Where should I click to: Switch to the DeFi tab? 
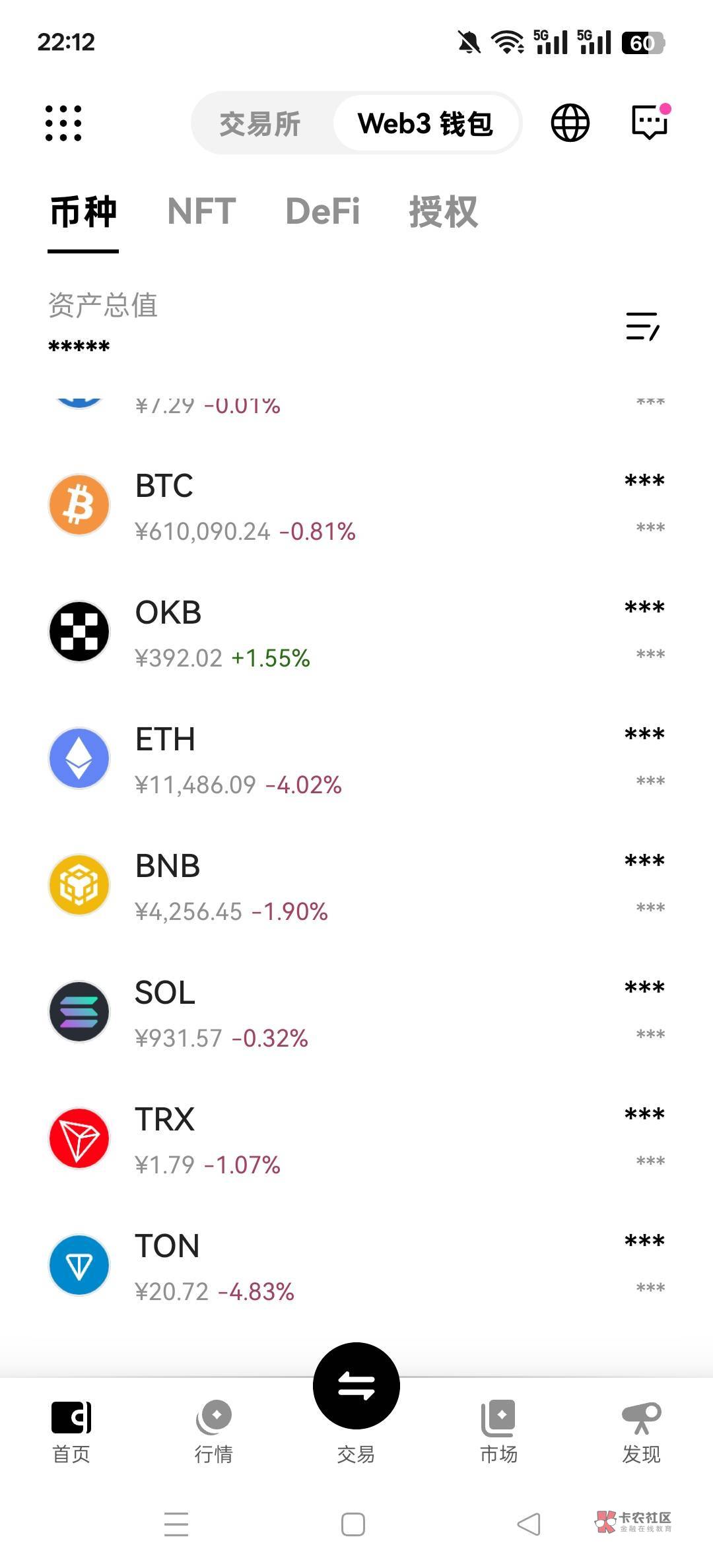tap(323, 212)
